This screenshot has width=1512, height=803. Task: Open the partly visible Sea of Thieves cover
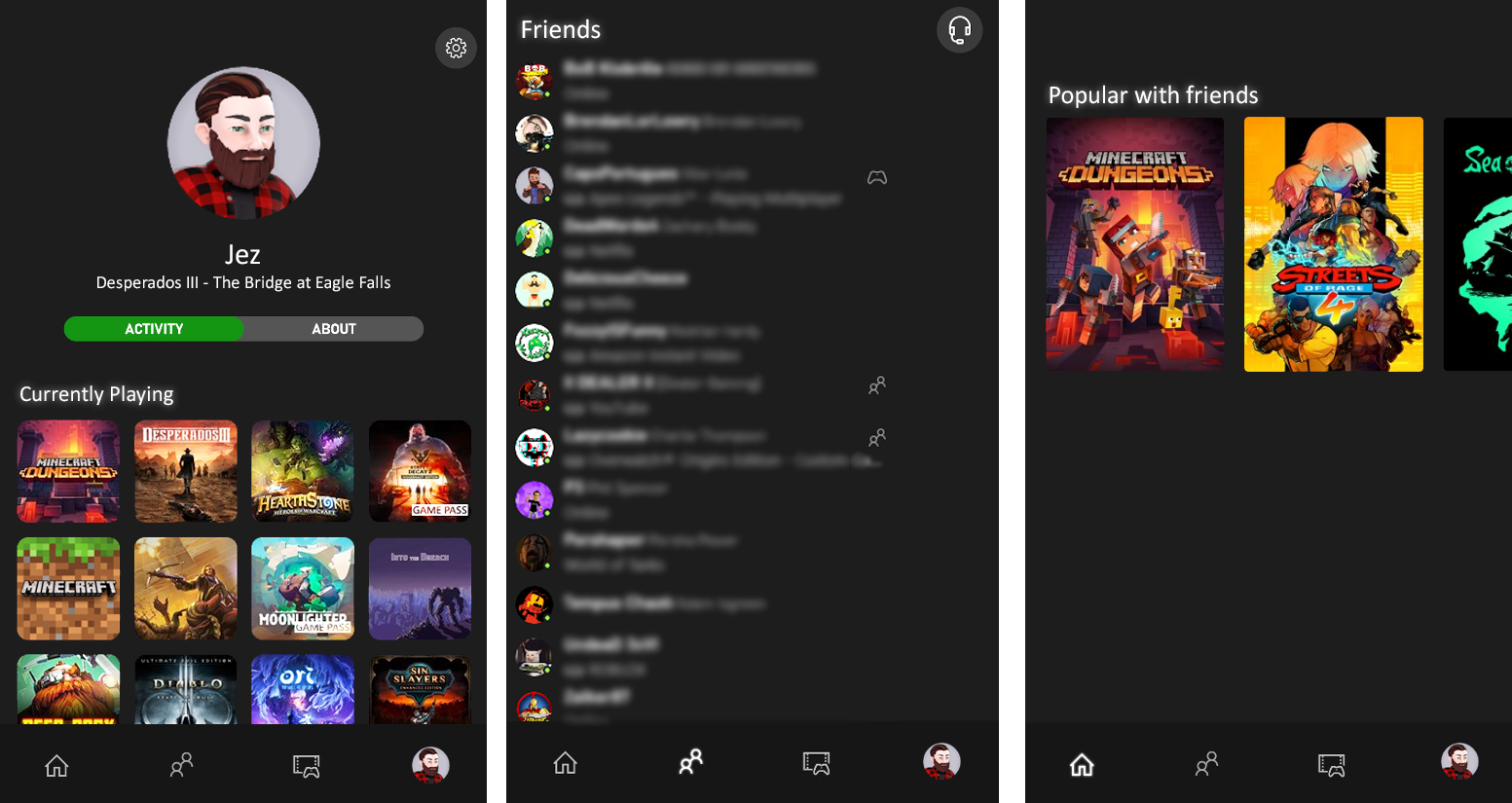(1478, 244)
